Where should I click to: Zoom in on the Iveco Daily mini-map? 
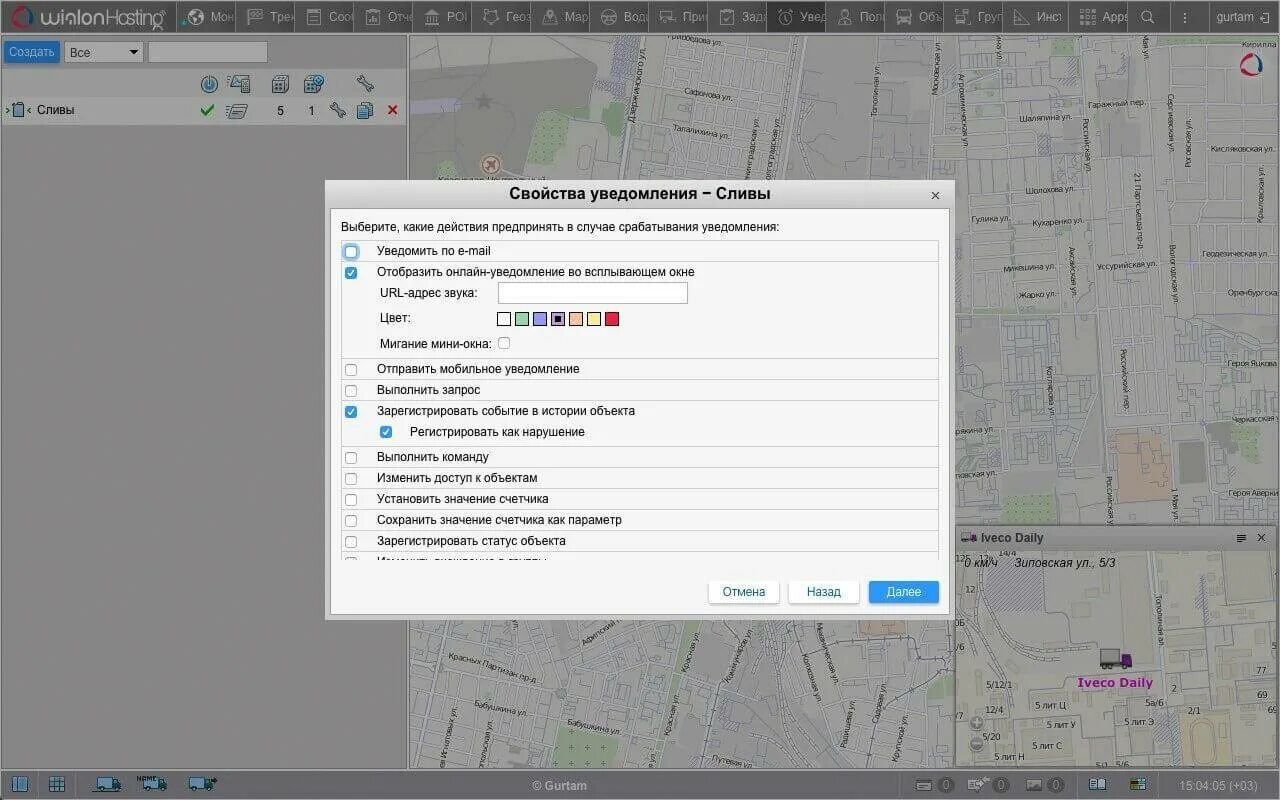pos(977,723)
